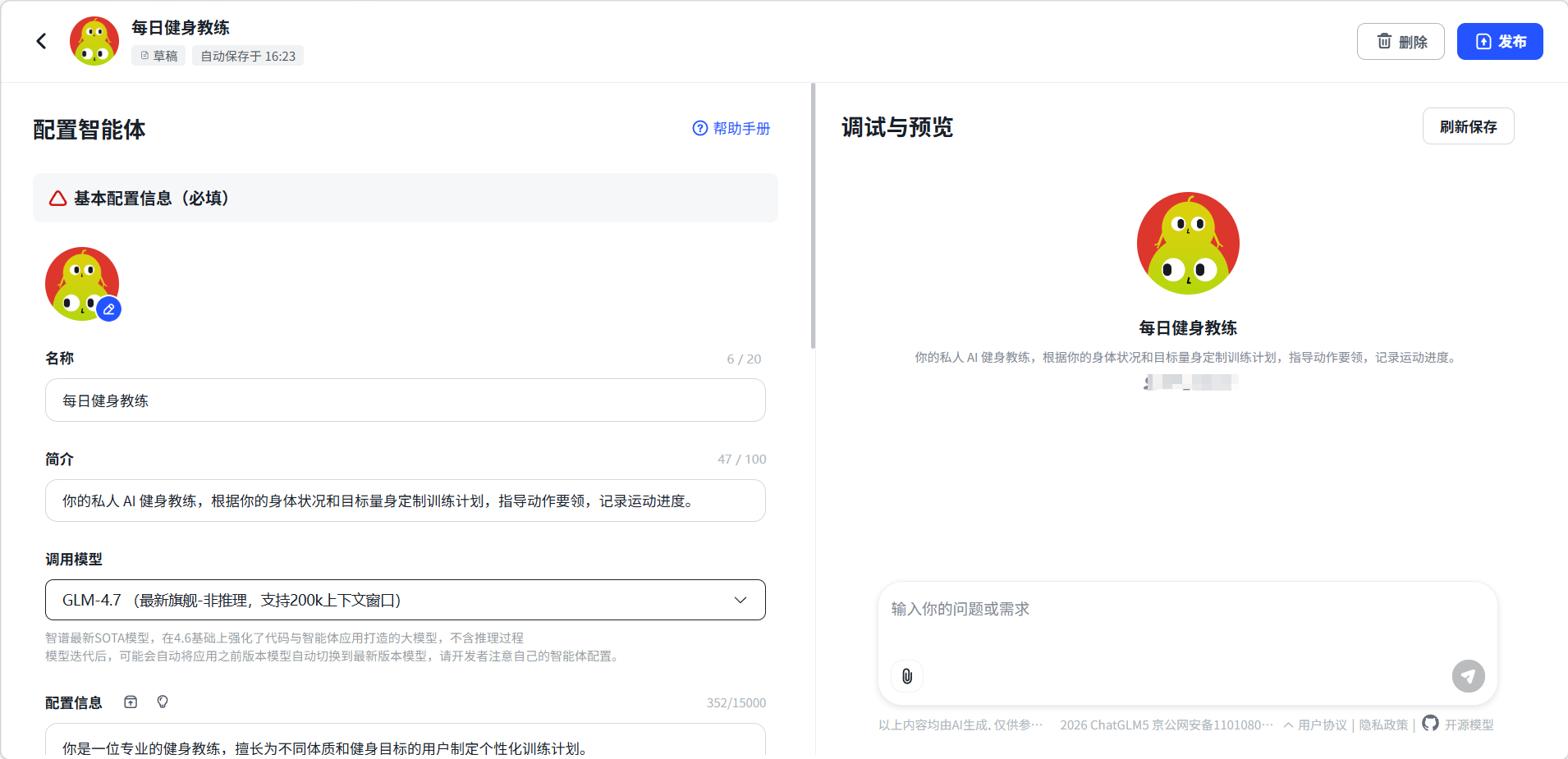The width and height of the screenshot is (1568, 759).
Task: Click the 删除 delete button
Action: [x=1400, y=41]
